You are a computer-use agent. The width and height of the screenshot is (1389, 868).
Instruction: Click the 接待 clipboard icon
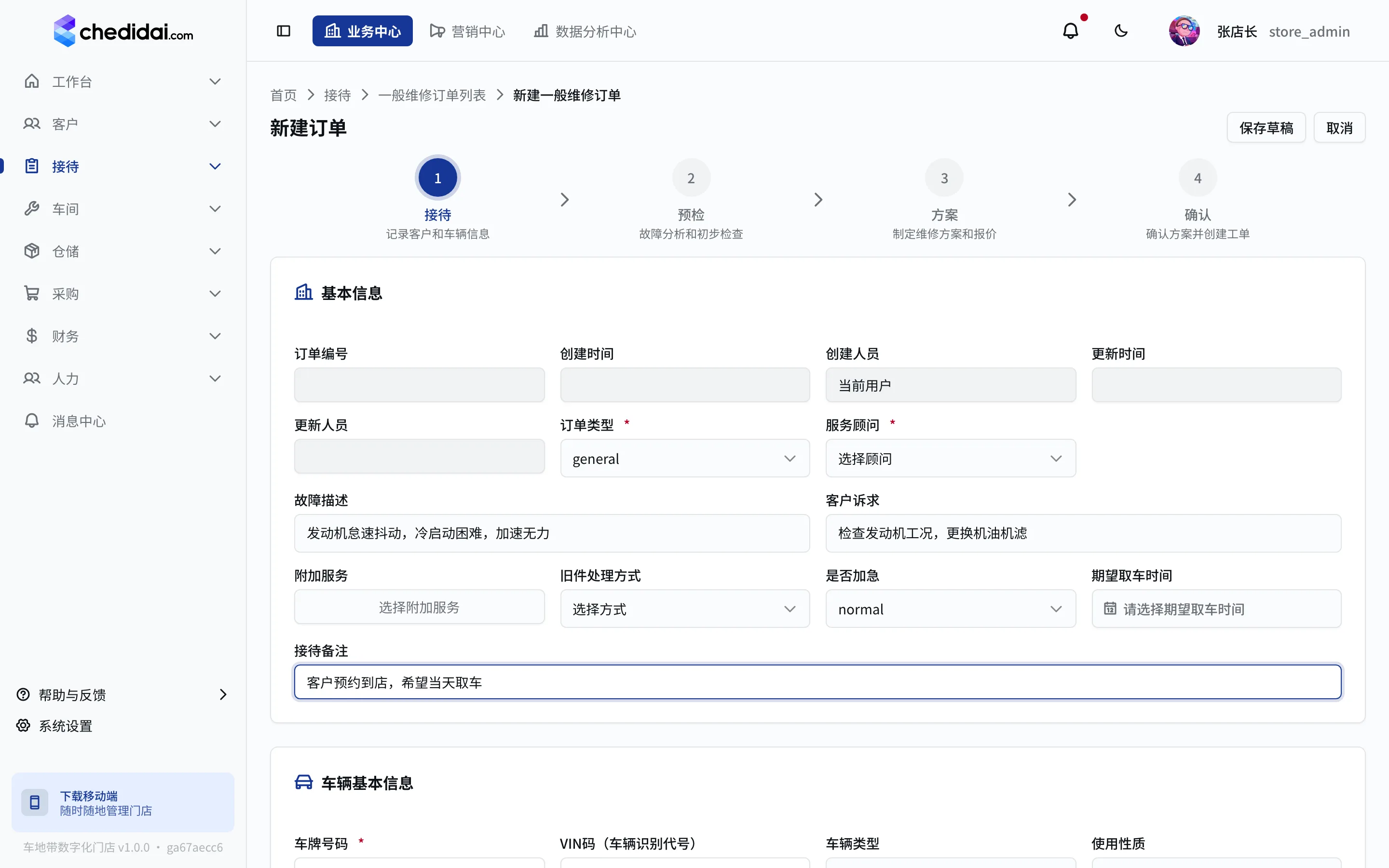pyautogui.click(x=31, y=166)
